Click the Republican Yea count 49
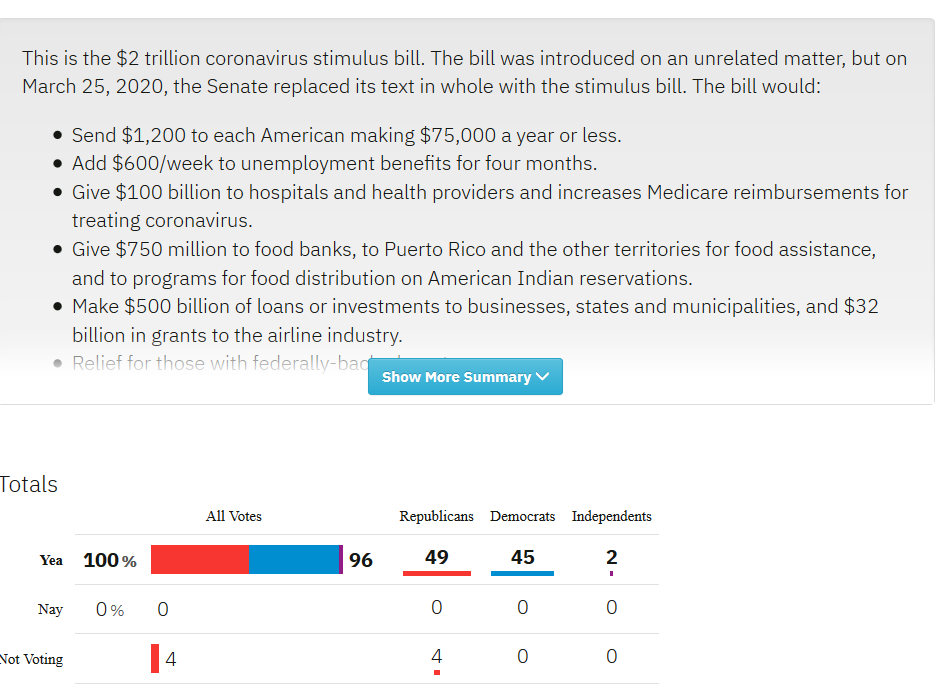Viewport: 940px width, 691px height. tap(436, 558)
